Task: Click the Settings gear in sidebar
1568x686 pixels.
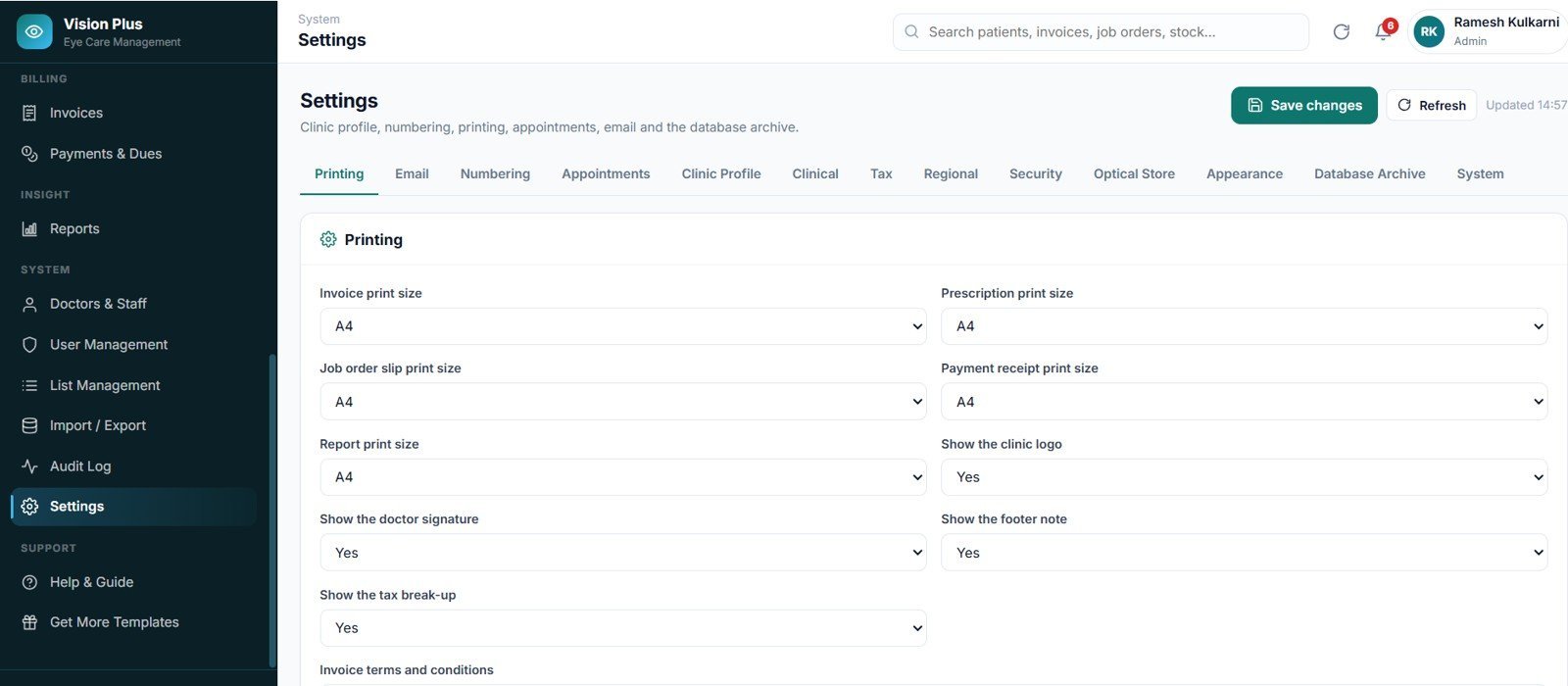Action: (29, 507)
